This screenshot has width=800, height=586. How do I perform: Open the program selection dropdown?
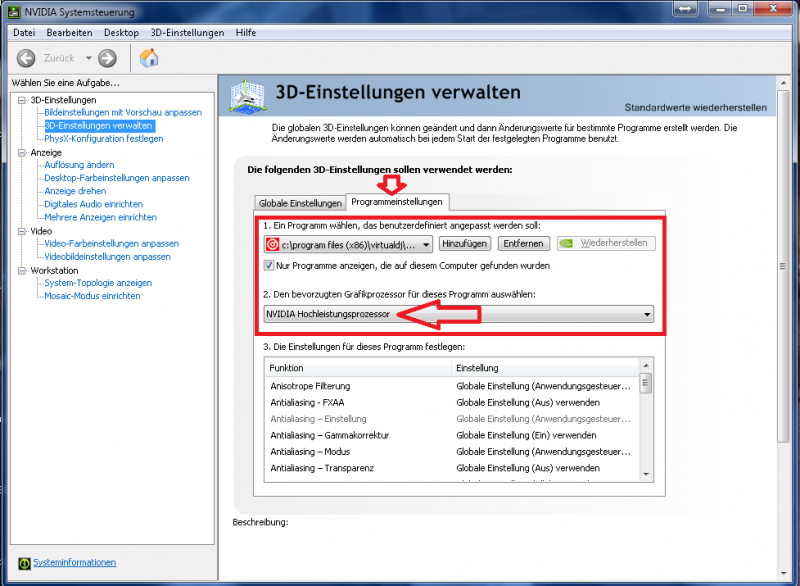coord(348,245)
